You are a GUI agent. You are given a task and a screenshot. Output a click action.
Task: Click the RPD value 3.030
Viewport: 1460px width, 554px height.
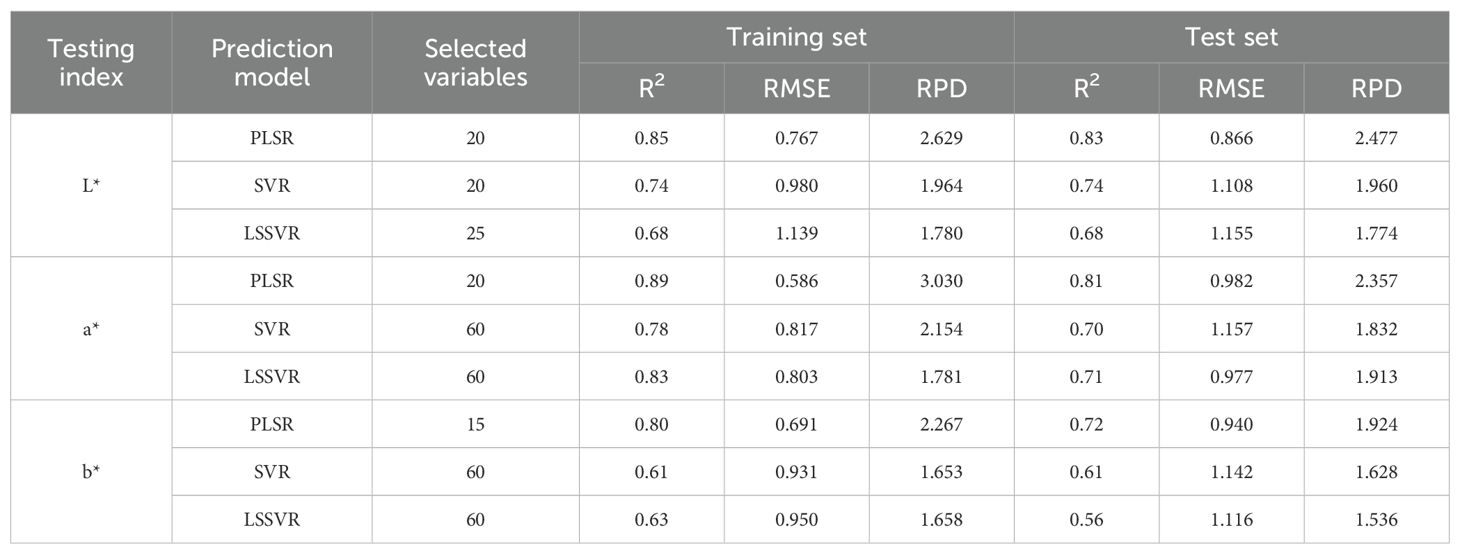(x=941, y=281)
